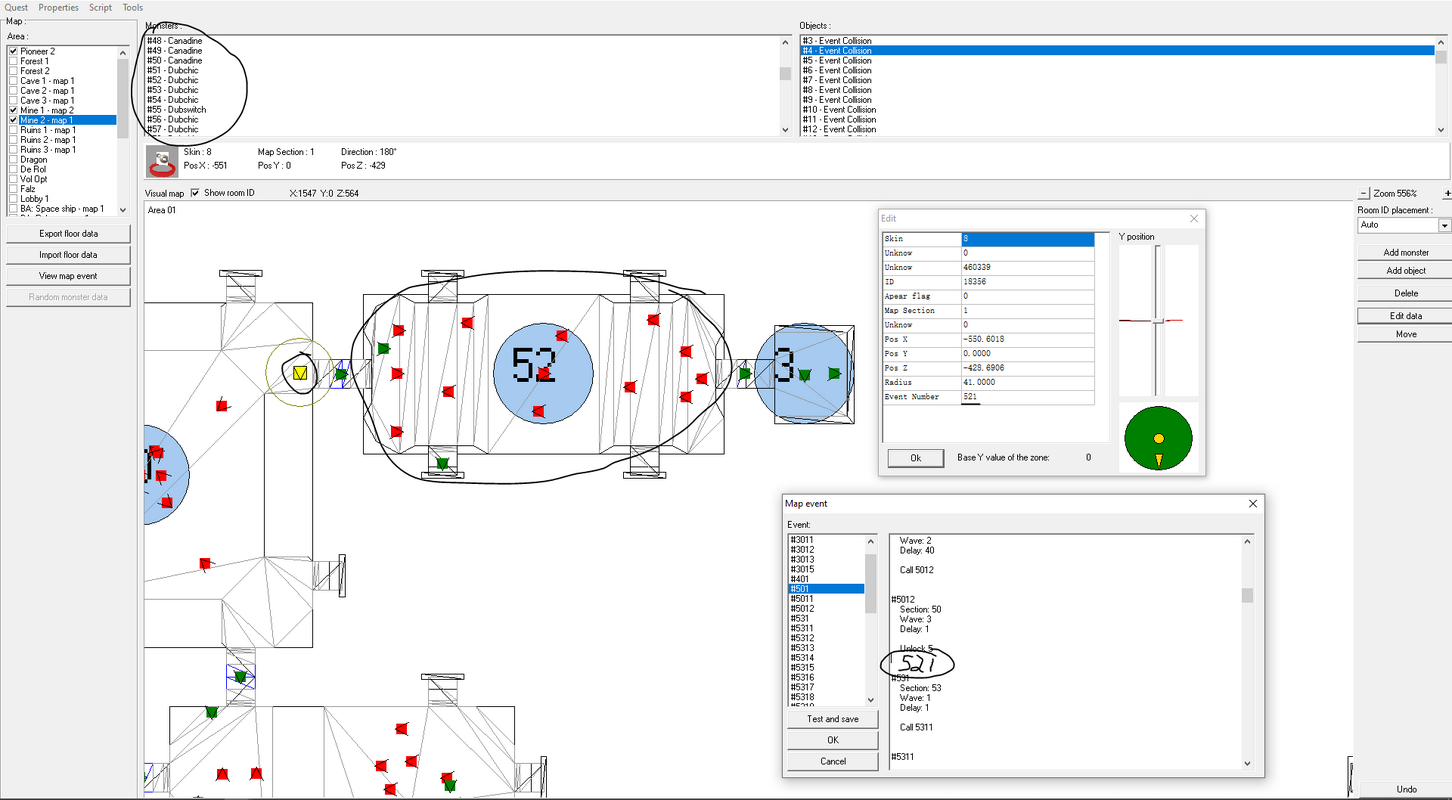Uncheck the Pioneer 2 area checkbox
The width and height of the screenshot is (1452, 800).
pos(13,51)
